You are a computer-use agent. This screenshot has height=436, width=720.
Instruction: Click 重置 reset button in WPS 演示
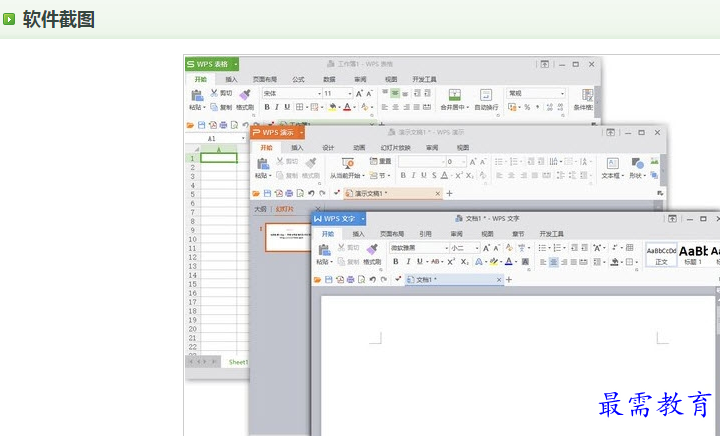pyautogui.click(x=381, y=161)
